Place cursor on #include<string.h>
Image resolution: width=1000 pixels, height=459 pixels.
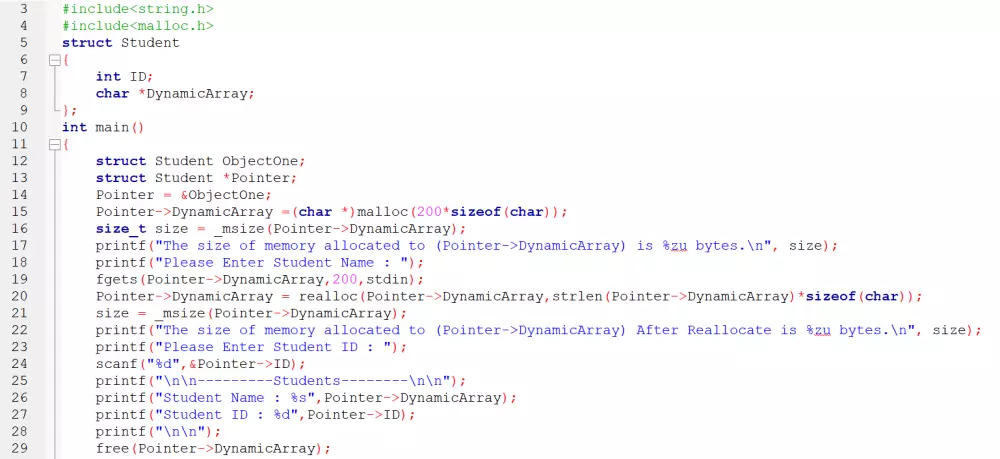[138, 9]
